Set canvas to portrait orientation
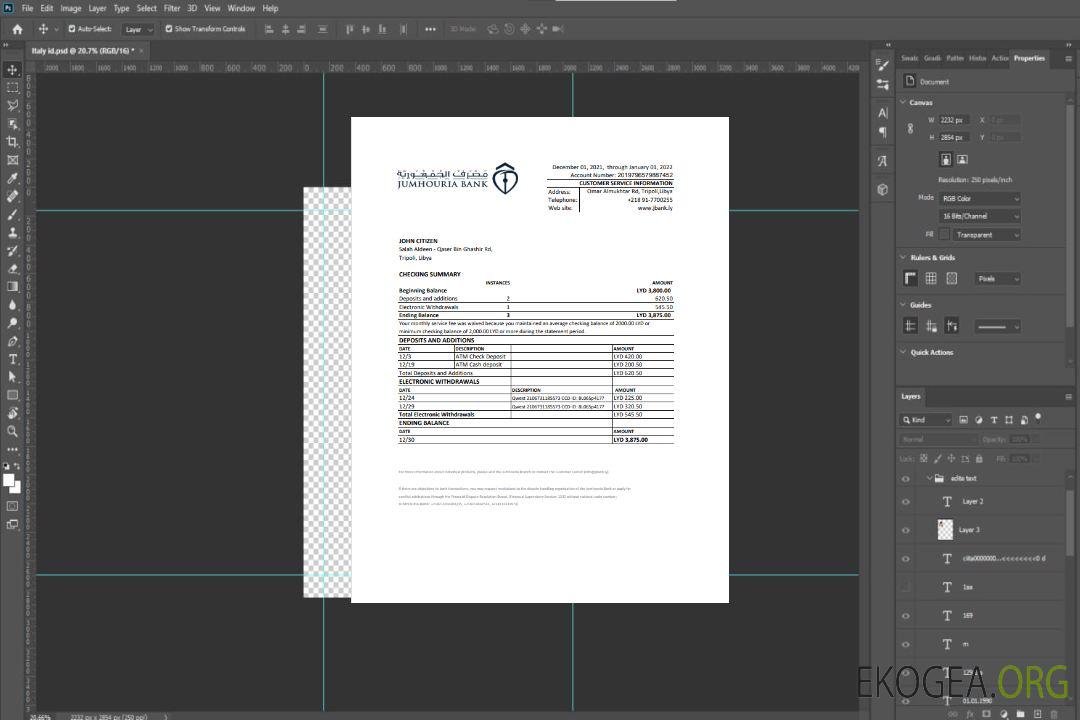The height and width of the screenshot is (720, 1080). [x=946, y=160]
